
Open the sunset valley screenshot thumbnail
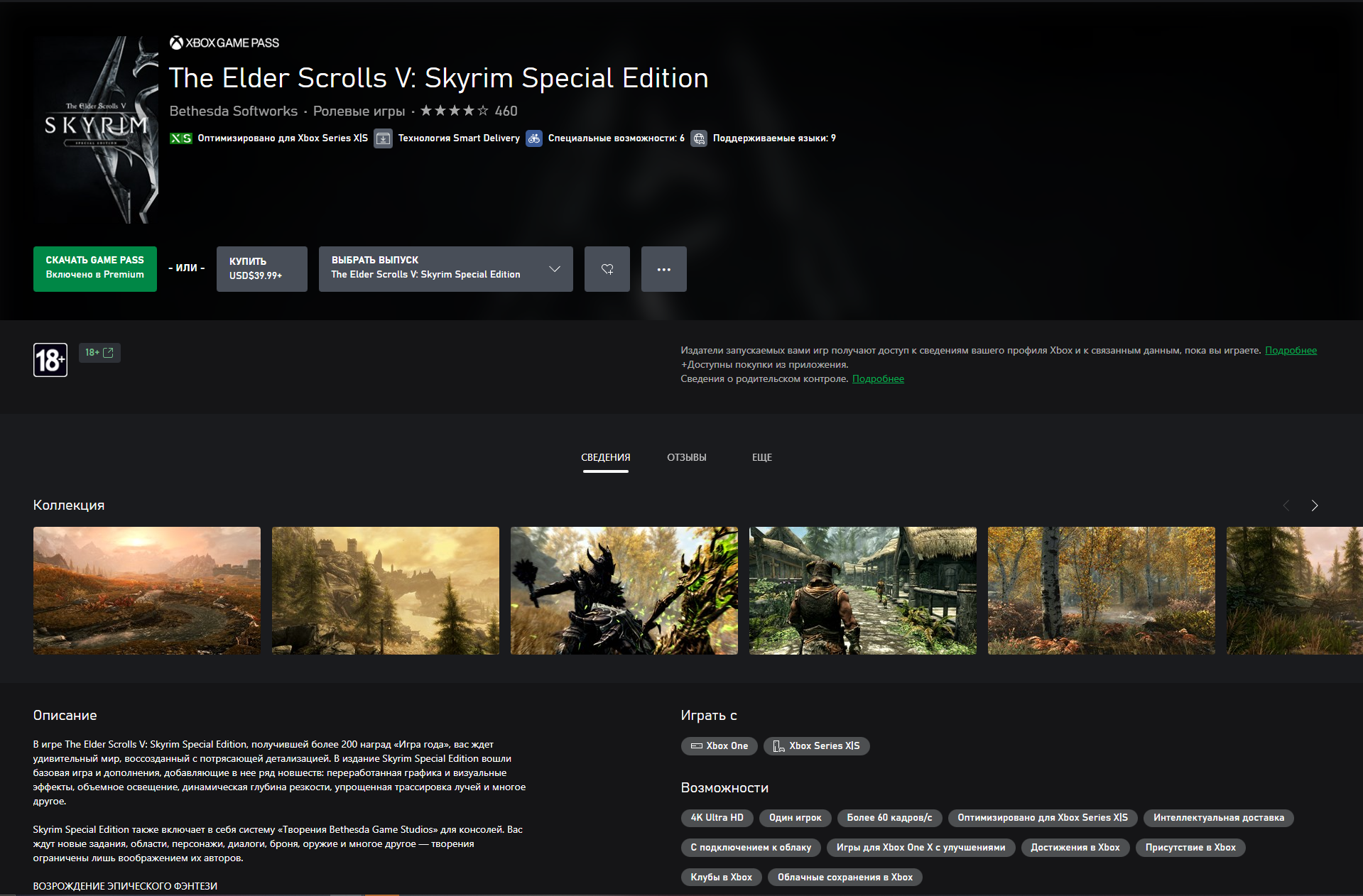pos(147,591)
